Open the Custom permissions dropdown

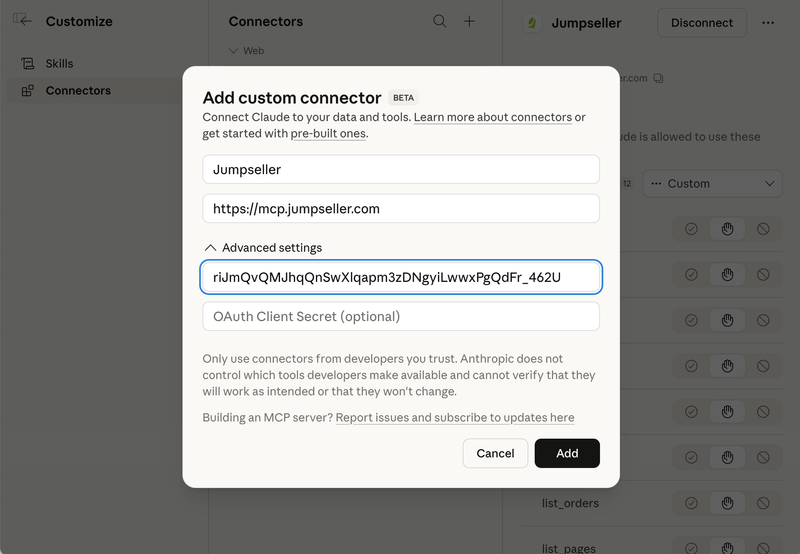point(712,184)
